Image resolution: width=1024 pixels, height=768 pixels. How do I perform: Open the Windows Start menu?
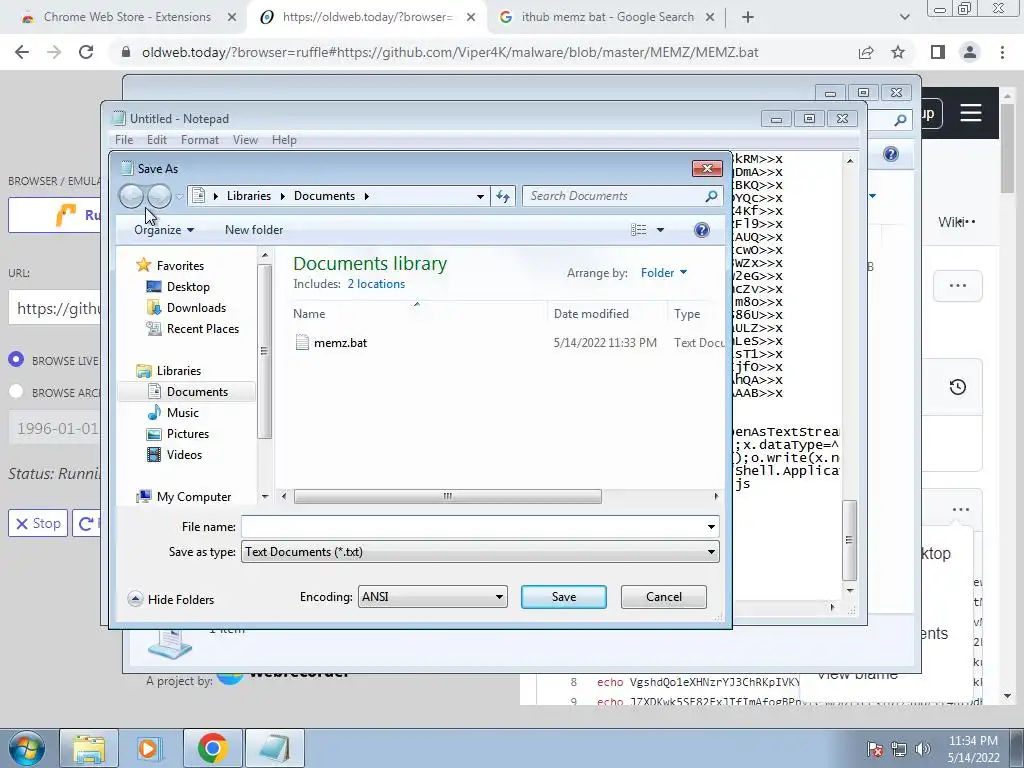tap(26, 748)
